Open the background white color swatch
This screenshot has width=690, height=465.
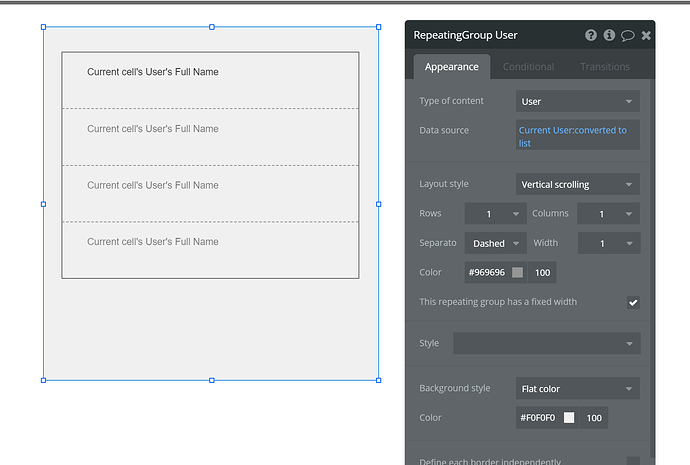pyautogui.click(x=569, y=418)
